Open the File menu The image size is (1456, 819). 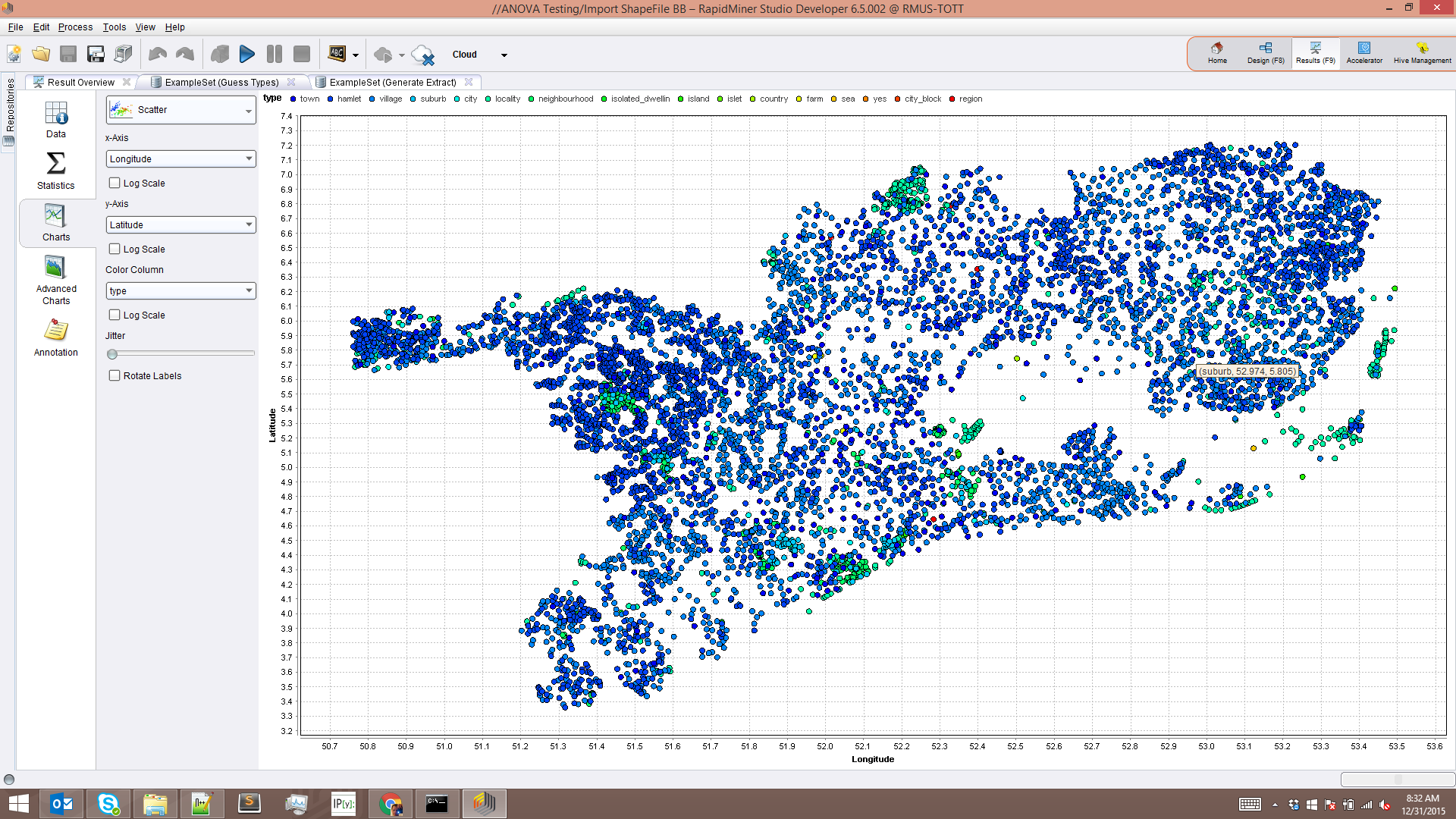(15, 27)
